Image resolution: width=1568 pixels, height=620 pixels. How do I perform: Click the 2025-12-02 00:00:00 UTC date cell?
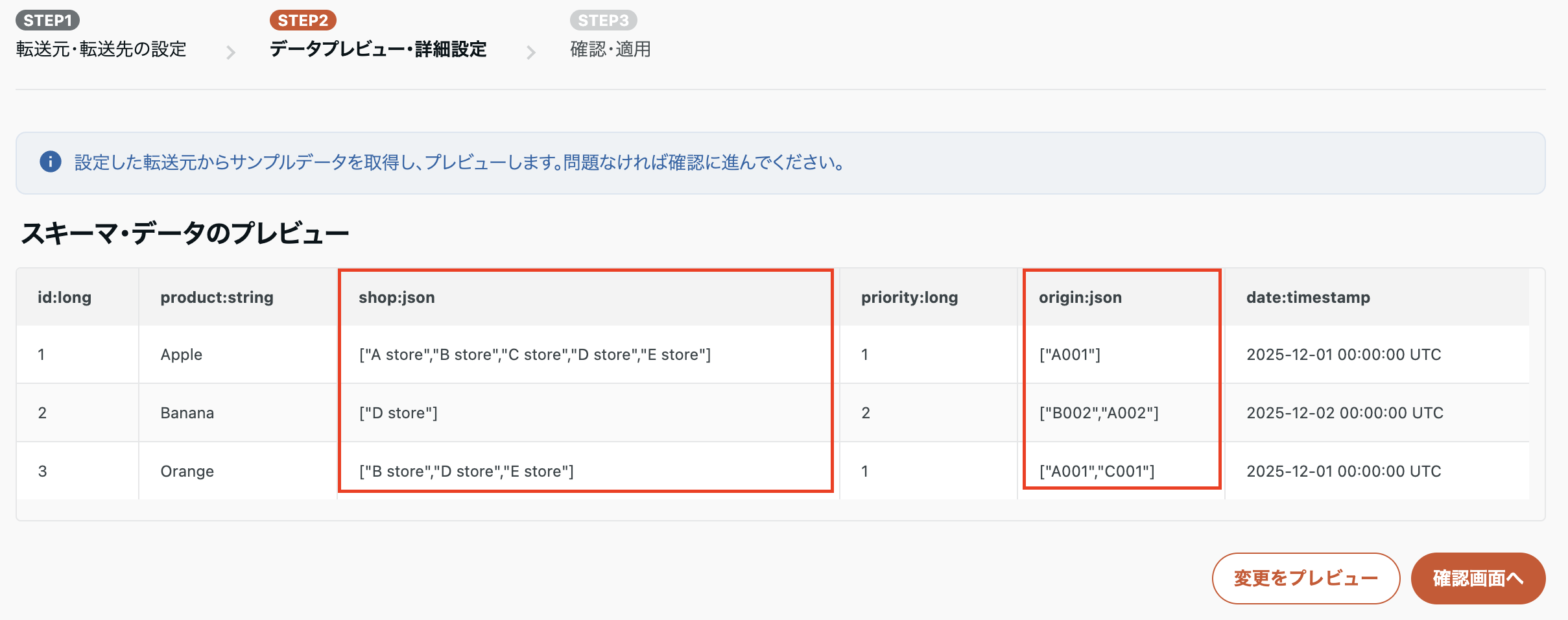click(x=1344, y=413)
